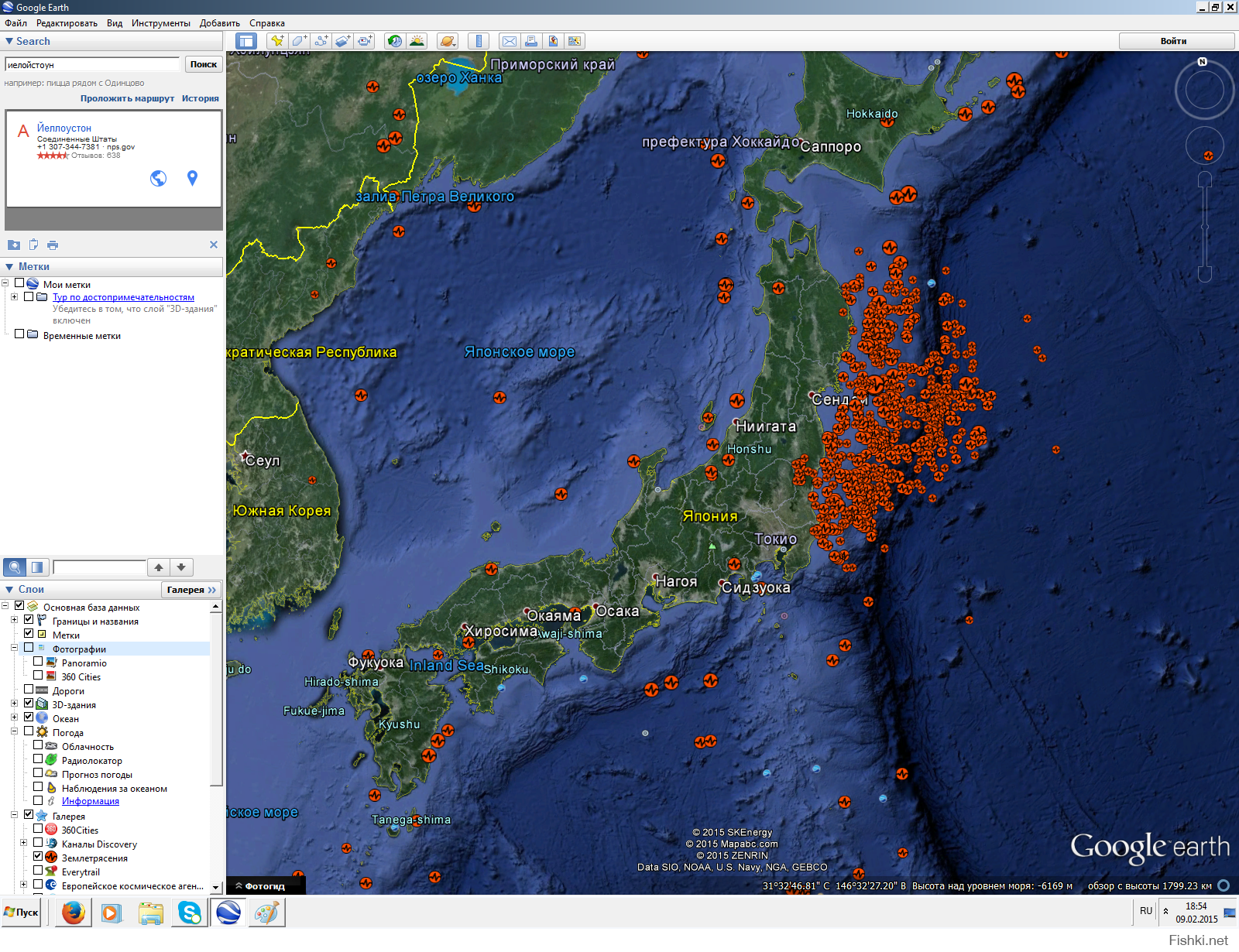Screen dimensions: 1239x952
Task: View in Google Maps toolbar icon
Action: tap(574, 41)
